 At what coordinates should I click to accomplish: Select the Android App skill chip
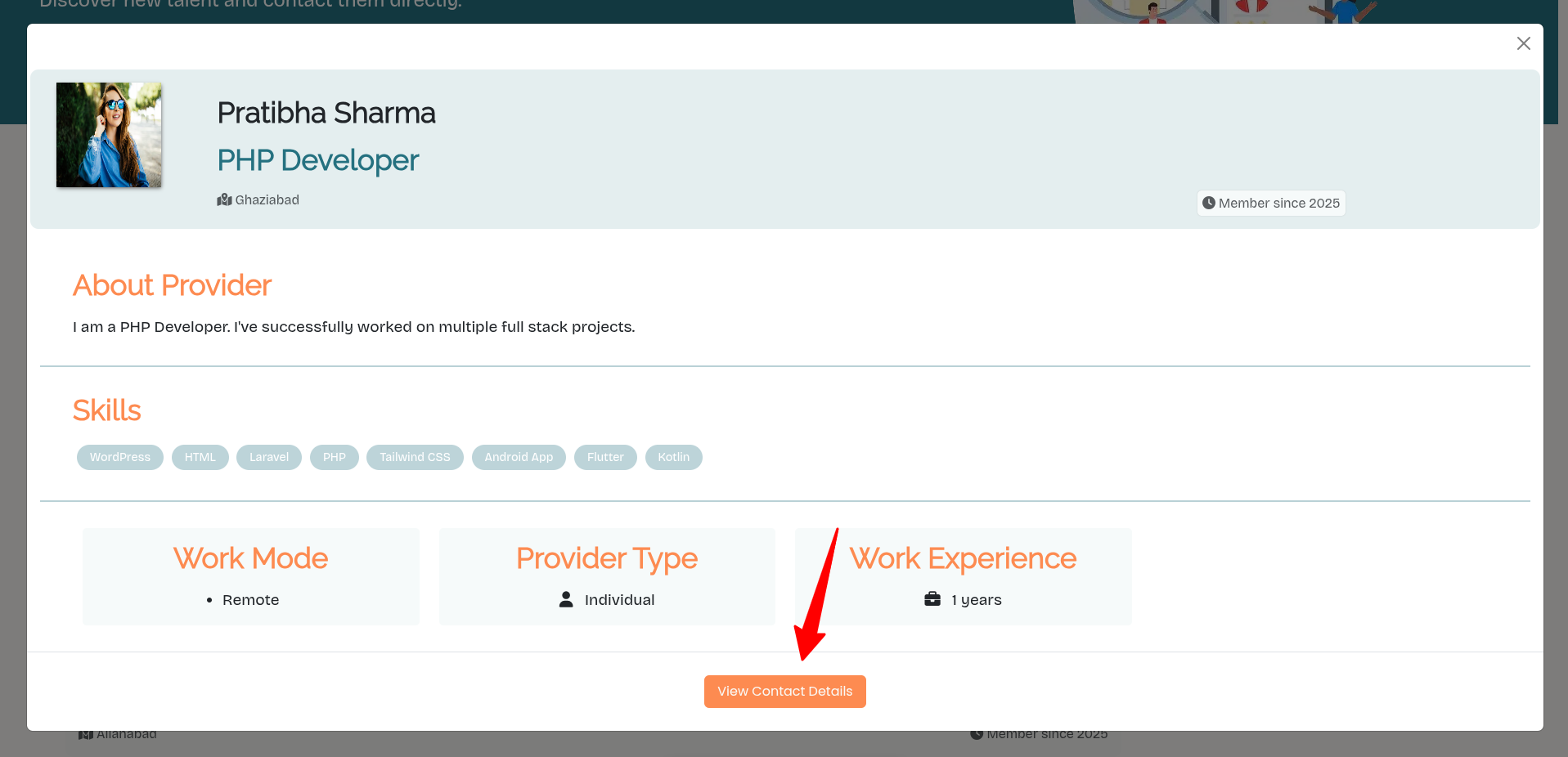coord(518,457)
